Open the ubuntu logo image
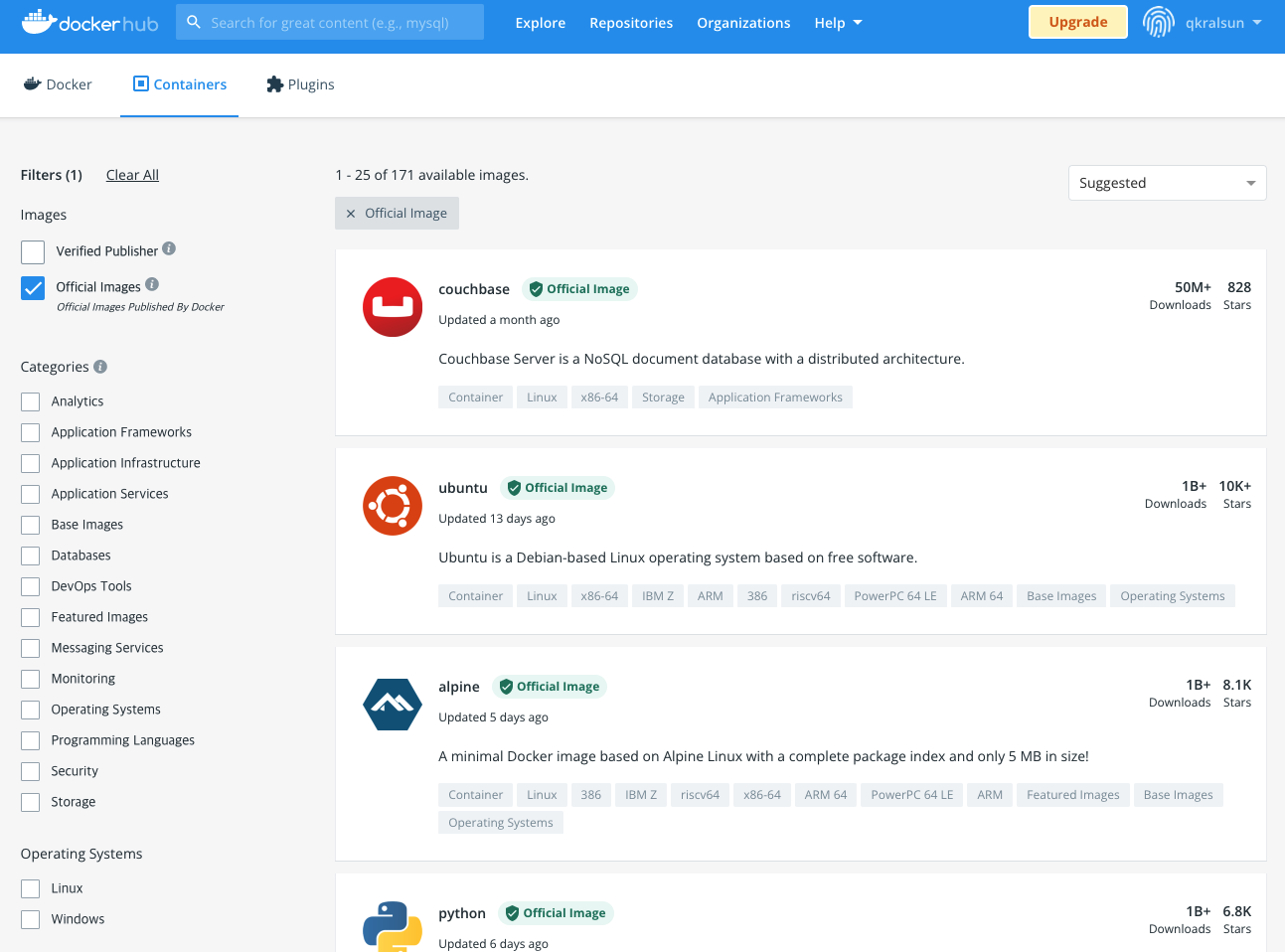Screen dimensions: 1285x952 [x=393, y=506]
